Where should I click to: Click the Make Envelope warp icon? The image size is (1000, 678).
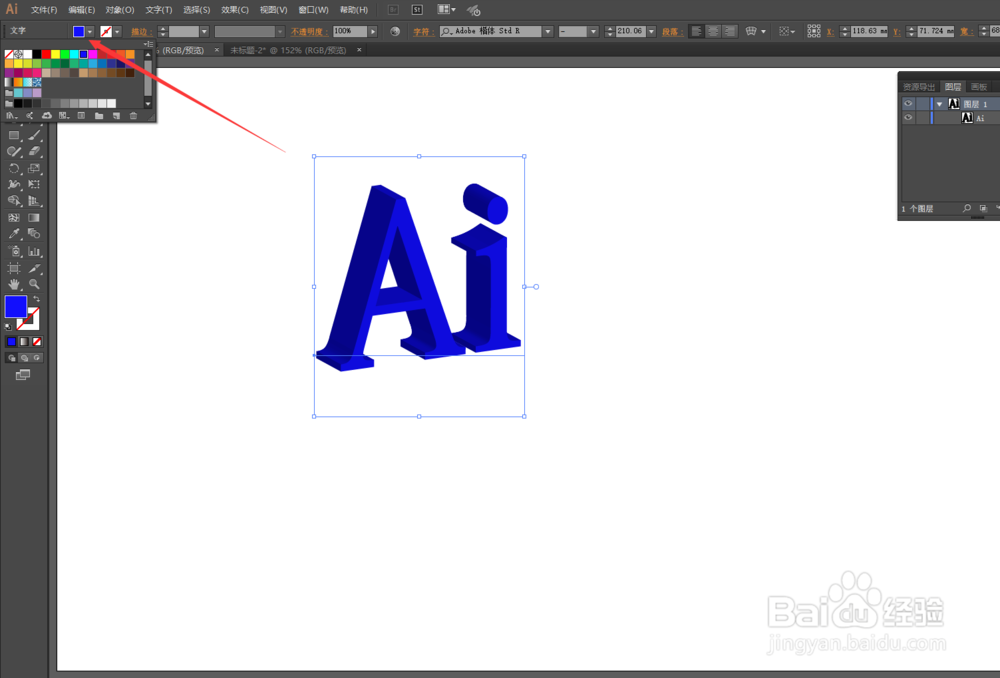pos(751,31)
